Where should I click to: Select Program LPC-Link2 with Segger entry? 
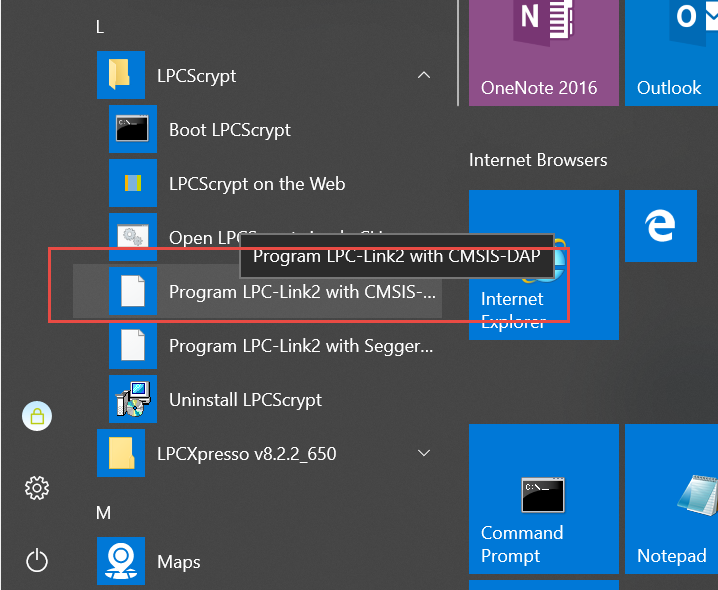[x=302, y=346]
